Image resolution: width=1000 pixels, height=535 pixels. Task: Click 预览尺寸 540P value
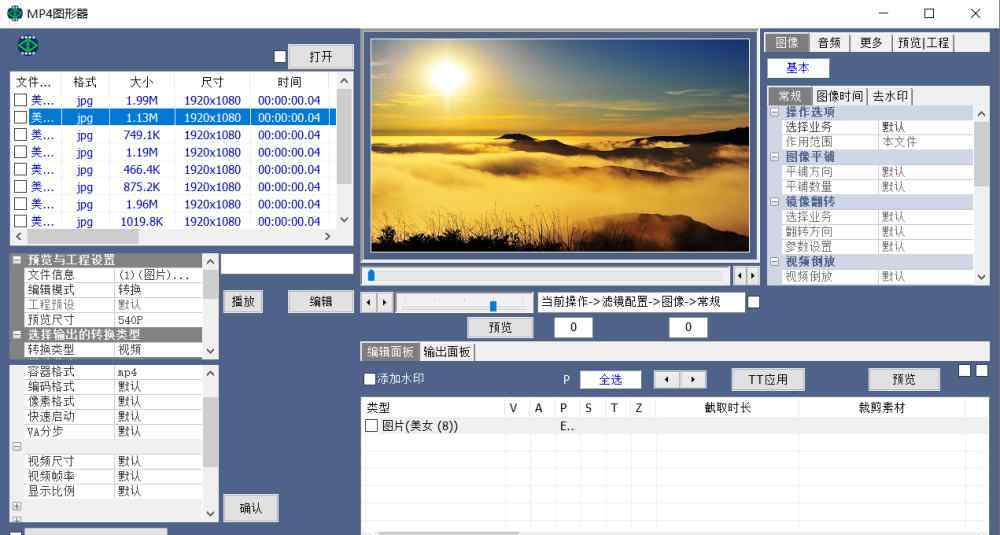click(x=158, y=319)
